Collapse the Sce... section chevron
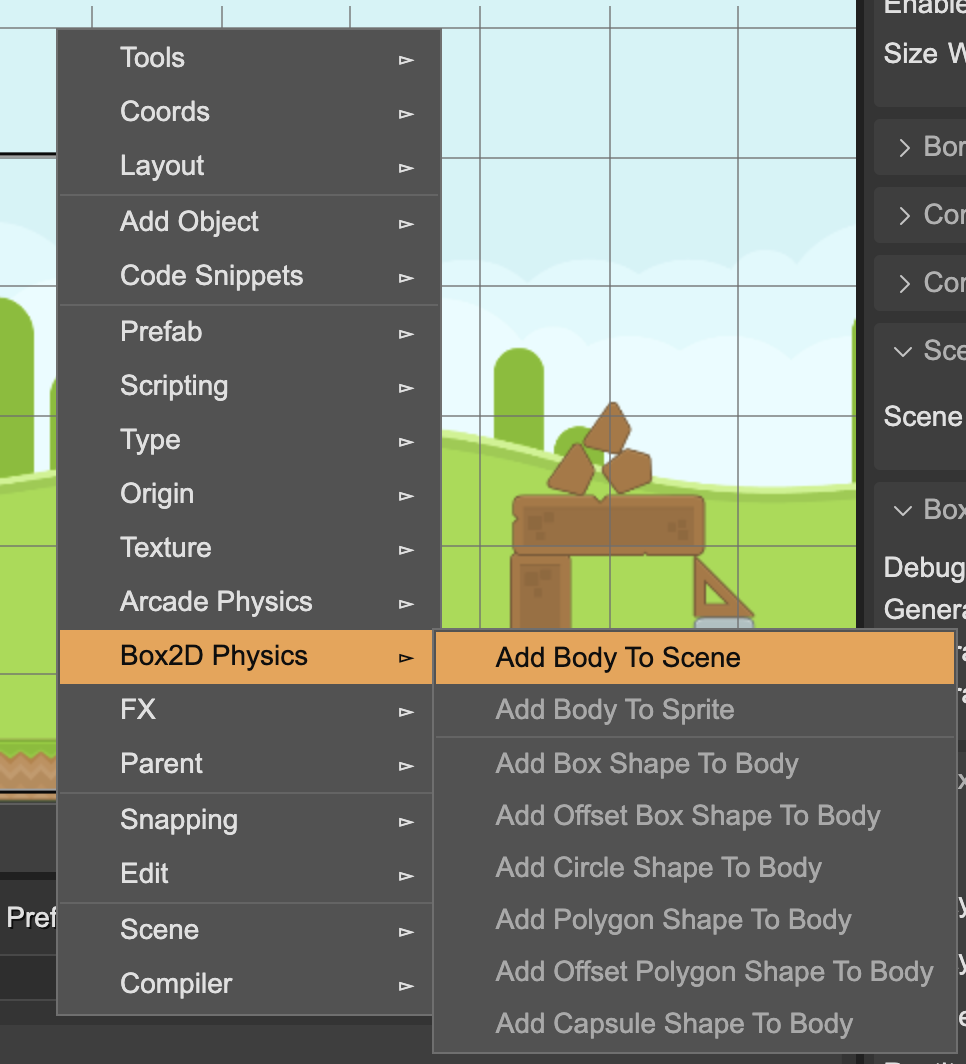 [x=903, y=352]
